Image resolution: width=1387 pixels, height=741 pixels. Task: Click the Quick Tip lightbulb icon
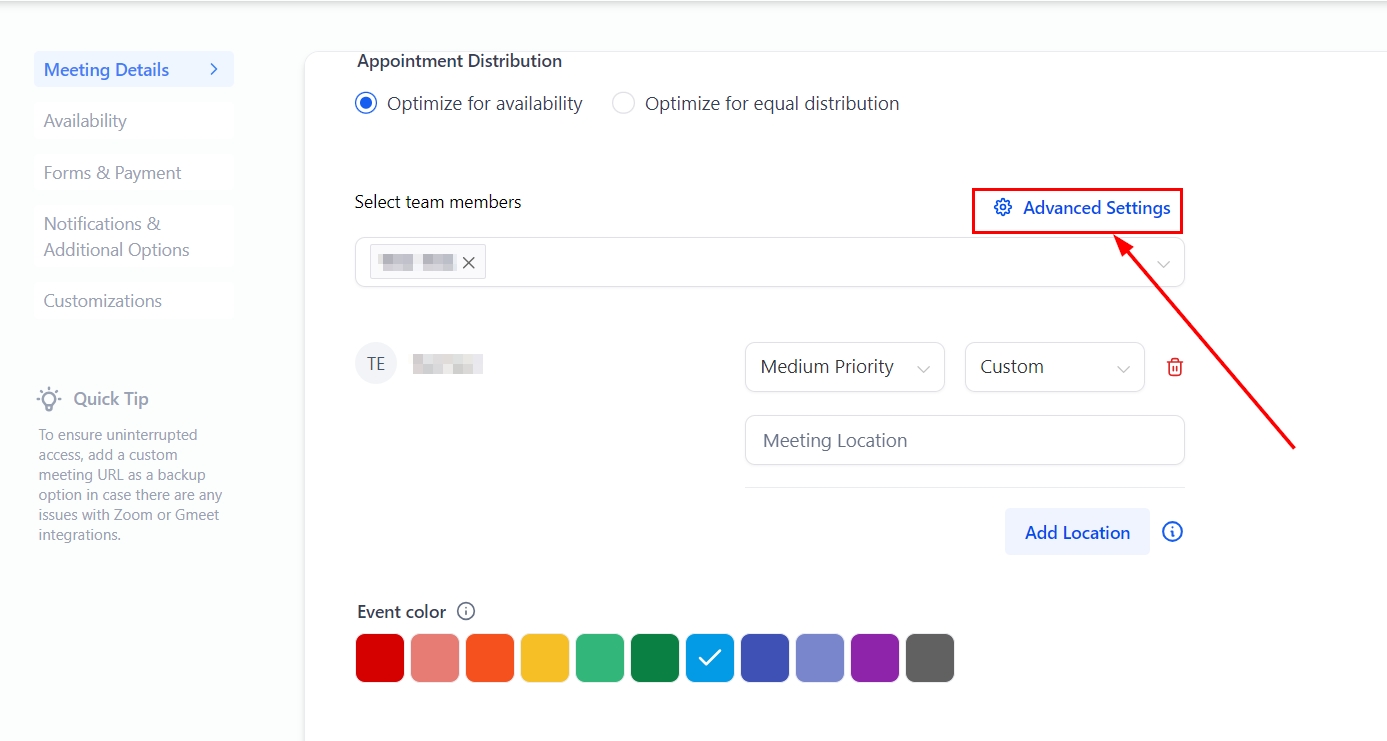(49, 399)
